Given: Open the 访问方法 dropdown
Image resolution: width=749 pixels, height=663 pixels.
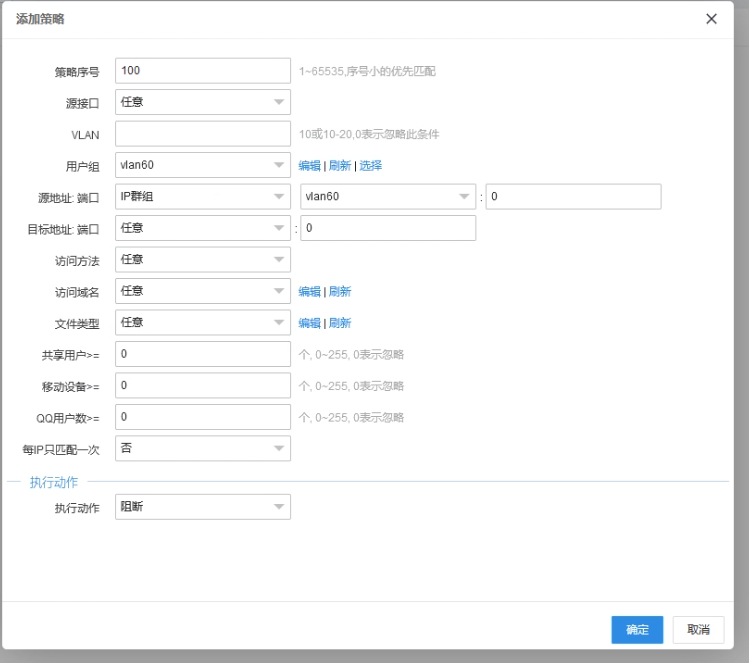Looking at the screenshot, I should click(x=203, y=260).
